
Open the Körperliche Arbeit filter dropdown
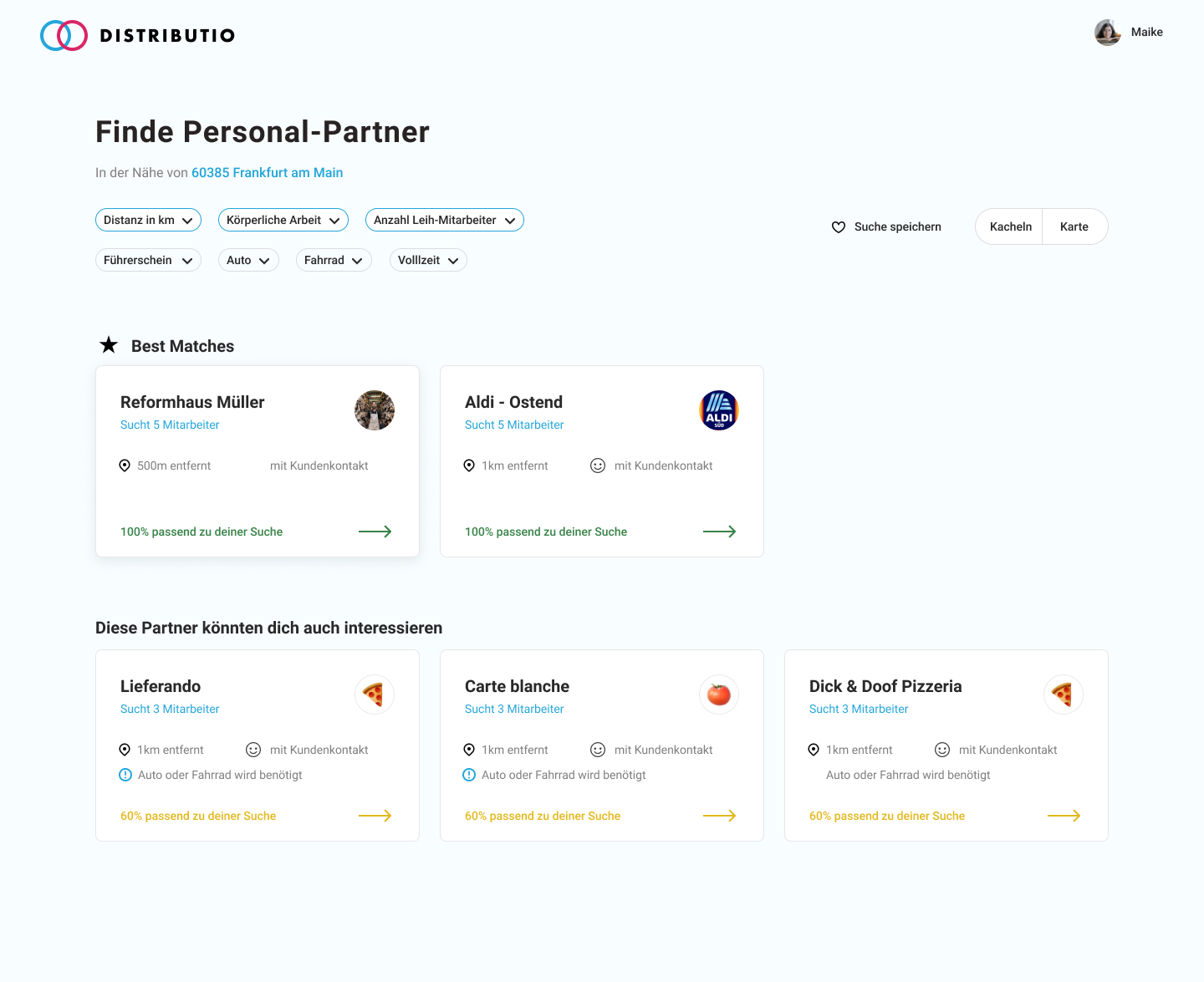click(x=283, y=220)
